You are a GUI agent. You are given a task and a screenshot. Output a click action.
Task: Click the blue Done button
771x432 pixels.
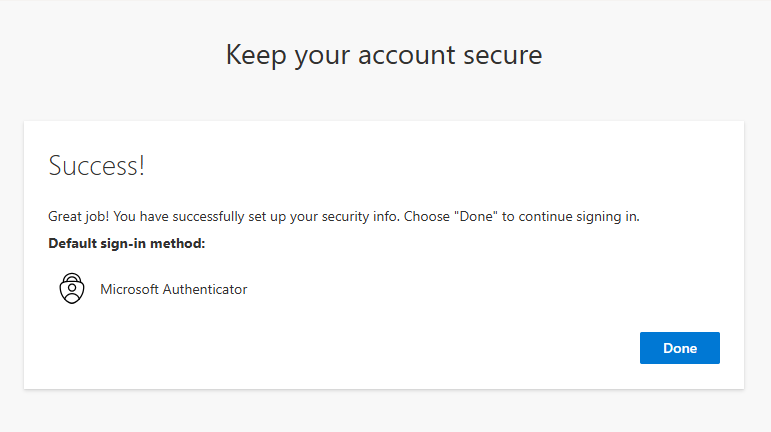point(679,348)
